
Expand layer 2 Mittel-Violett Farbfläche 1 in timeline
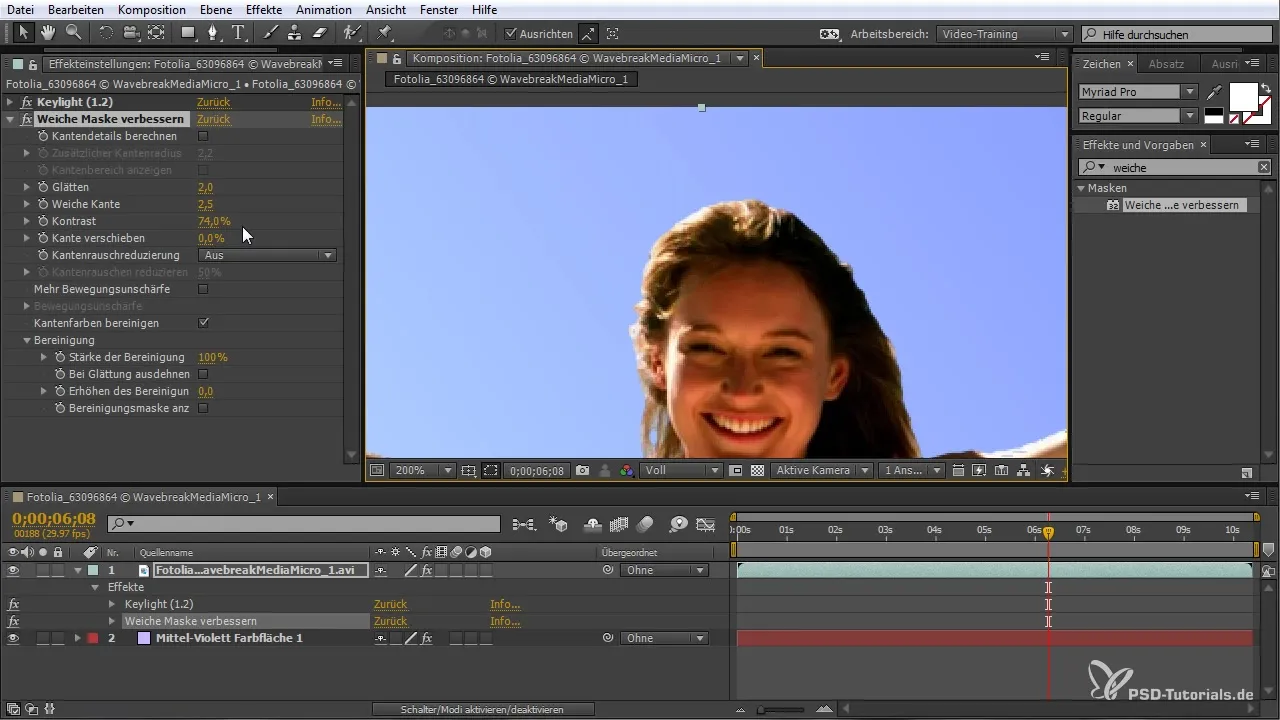coord(77,638)
